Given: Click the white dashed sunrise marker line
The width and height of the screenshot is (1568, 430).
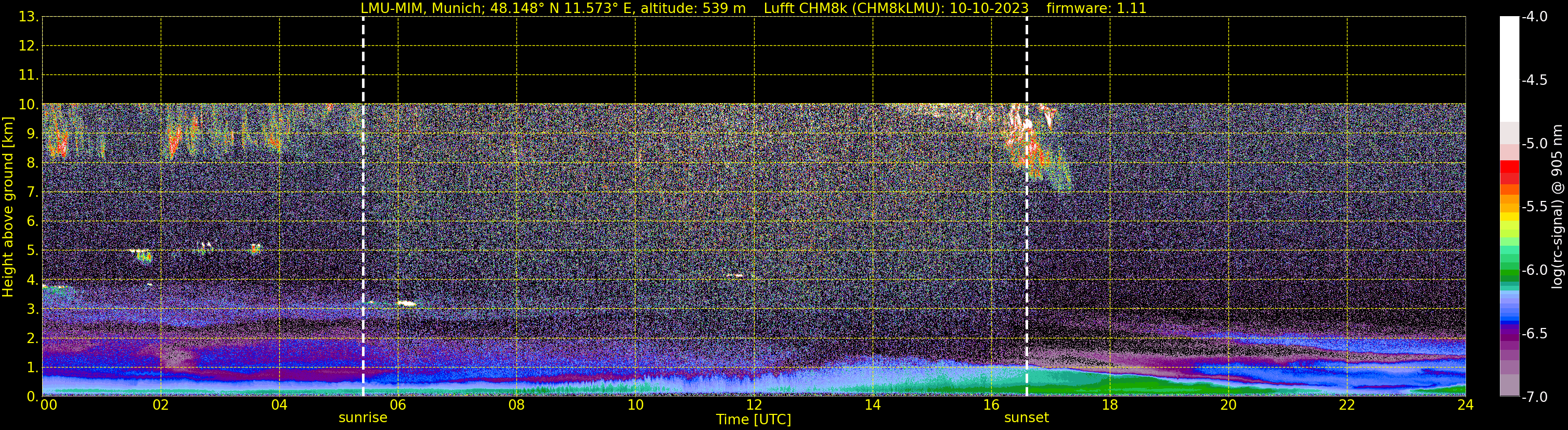Looking at the screenshot, I should tap(364, 207).
